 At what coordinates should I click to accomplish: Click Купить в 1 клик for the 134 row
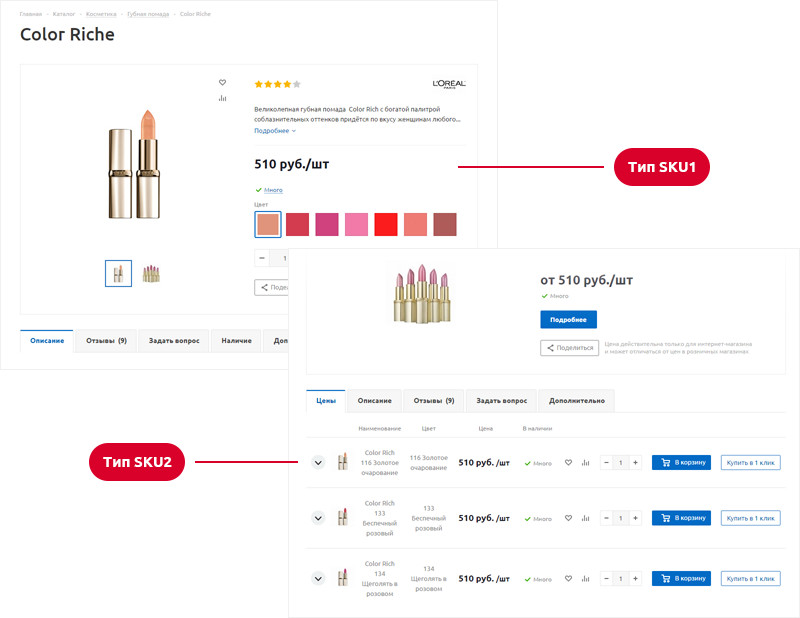[x=750, y=579]
